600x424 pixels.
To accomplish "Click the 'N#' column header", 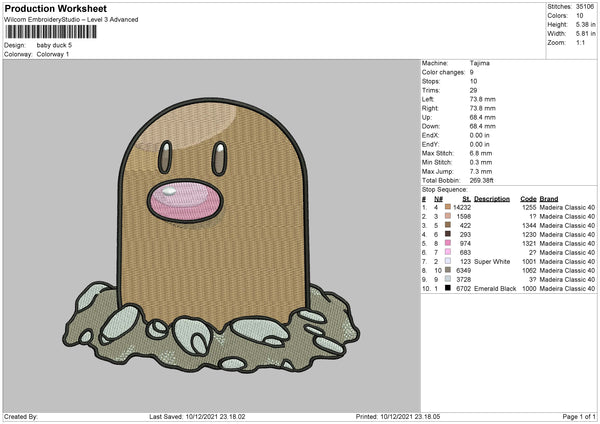I will coord(438,199).
